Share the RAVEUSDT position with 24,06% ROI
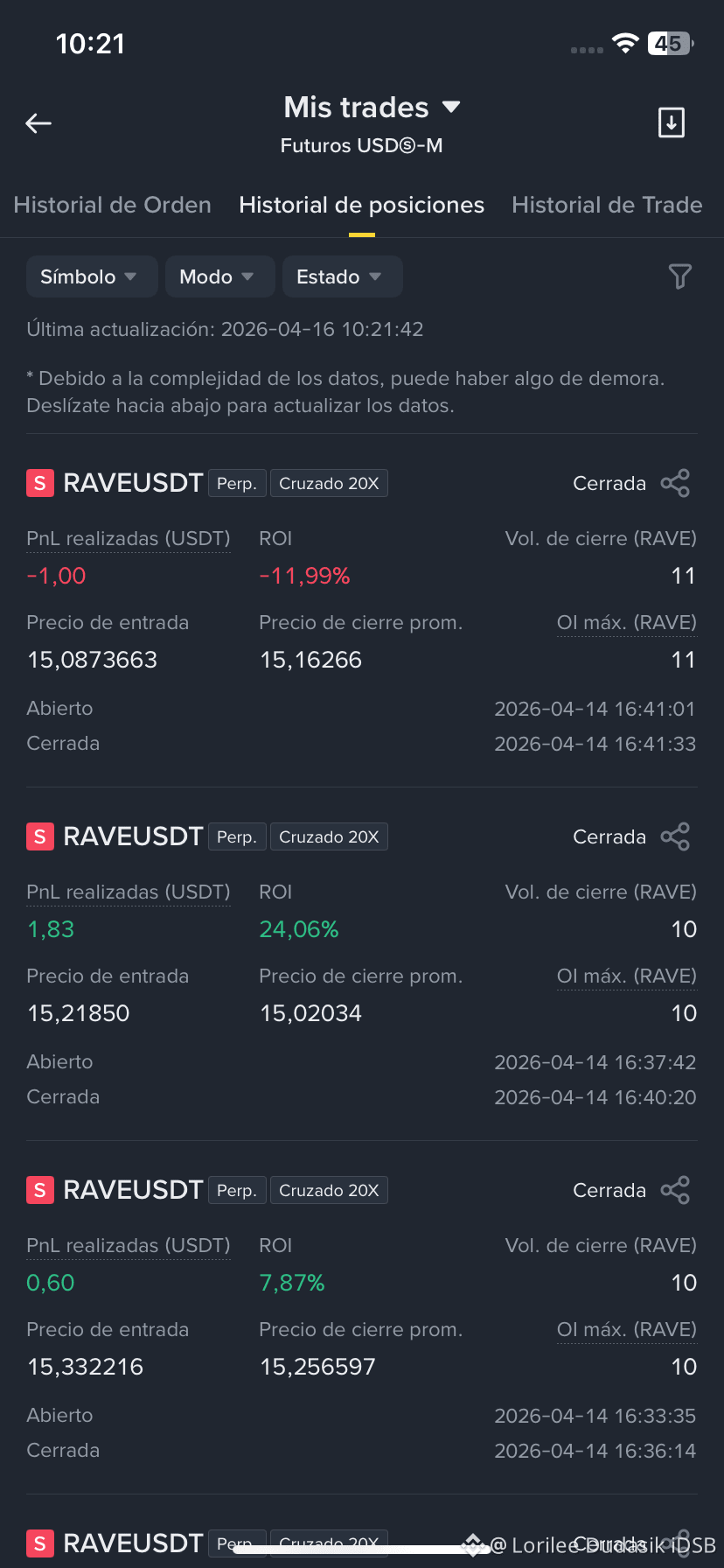This screenshot has height=1568, width=724. coord(675,836)
